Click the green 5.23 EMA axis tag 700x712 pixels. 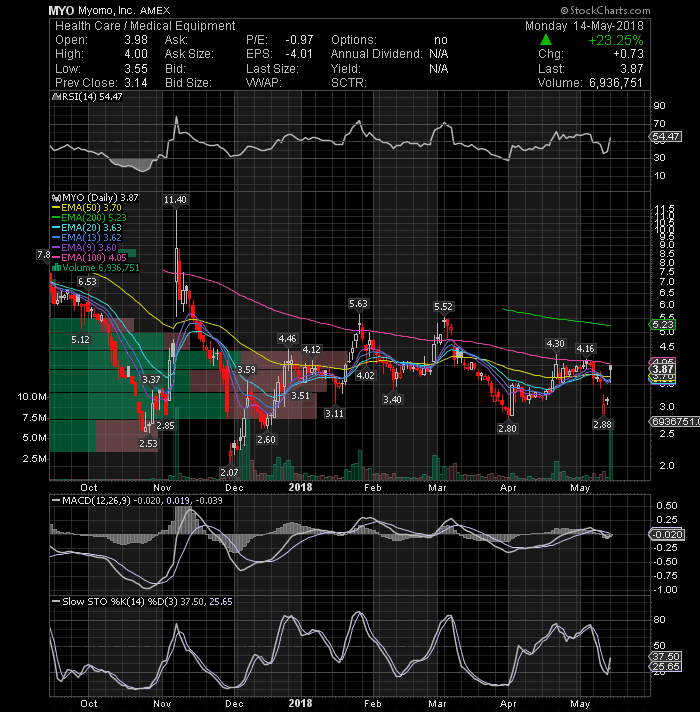coord(662,325)
